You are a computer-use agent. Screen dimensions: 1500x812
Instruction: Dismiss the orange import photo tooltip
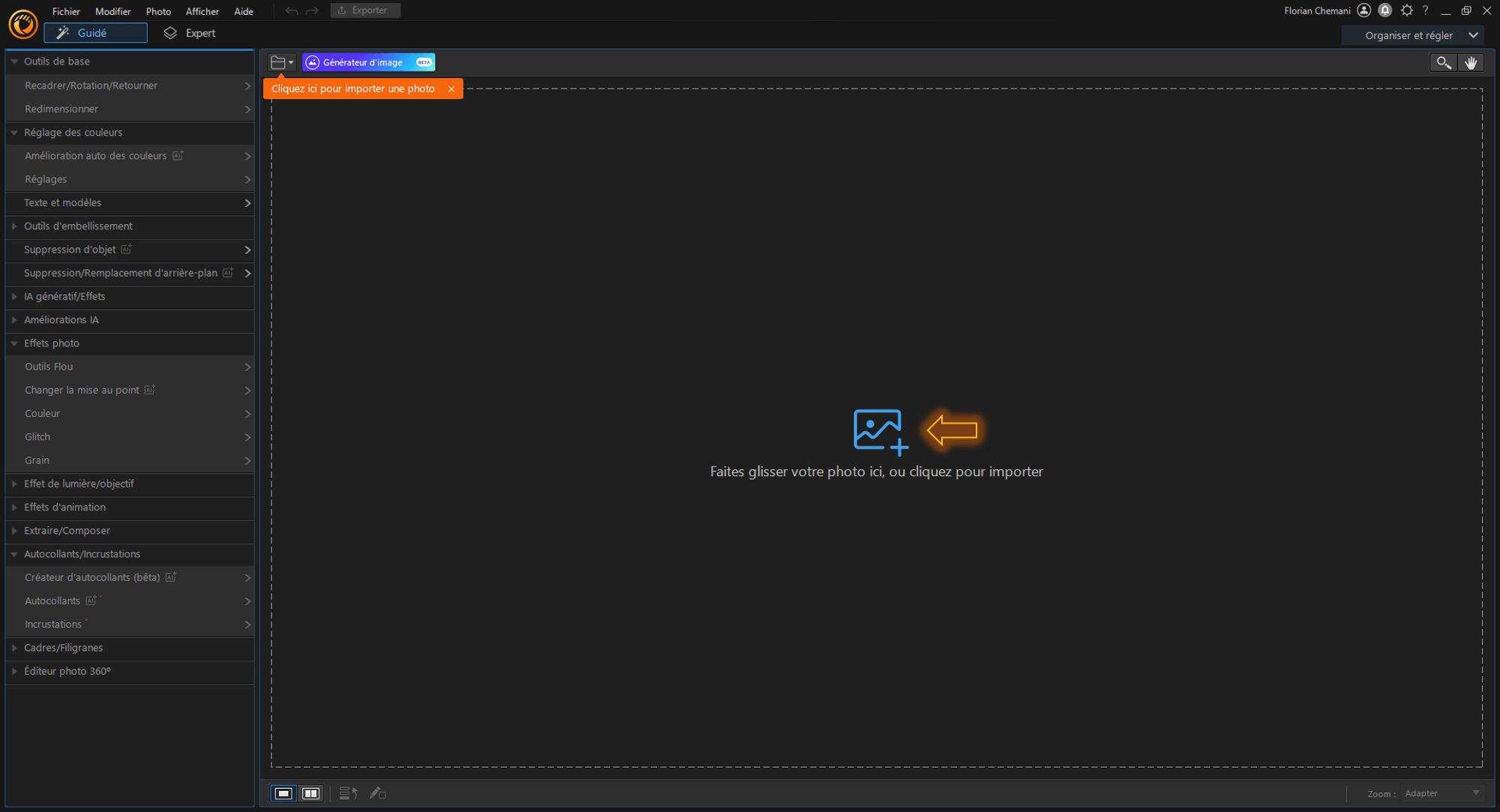451,88
